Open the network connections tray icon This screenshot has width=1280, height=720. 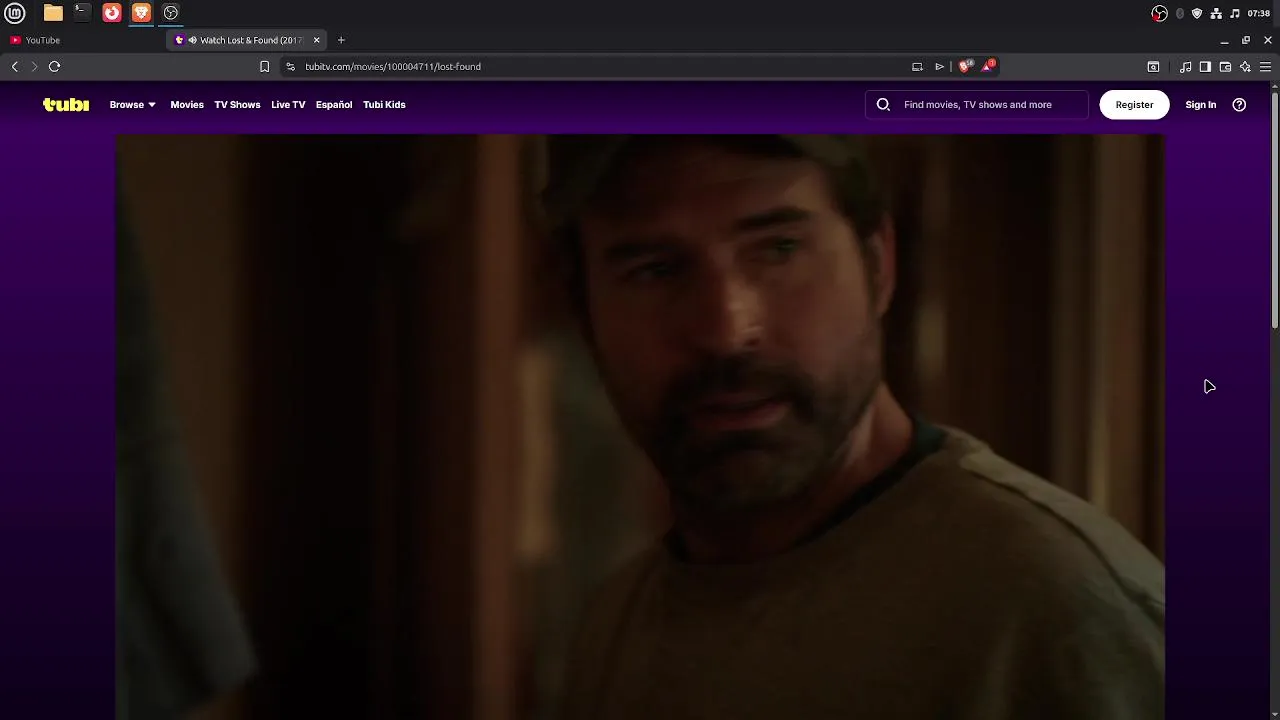point(1216,13)
